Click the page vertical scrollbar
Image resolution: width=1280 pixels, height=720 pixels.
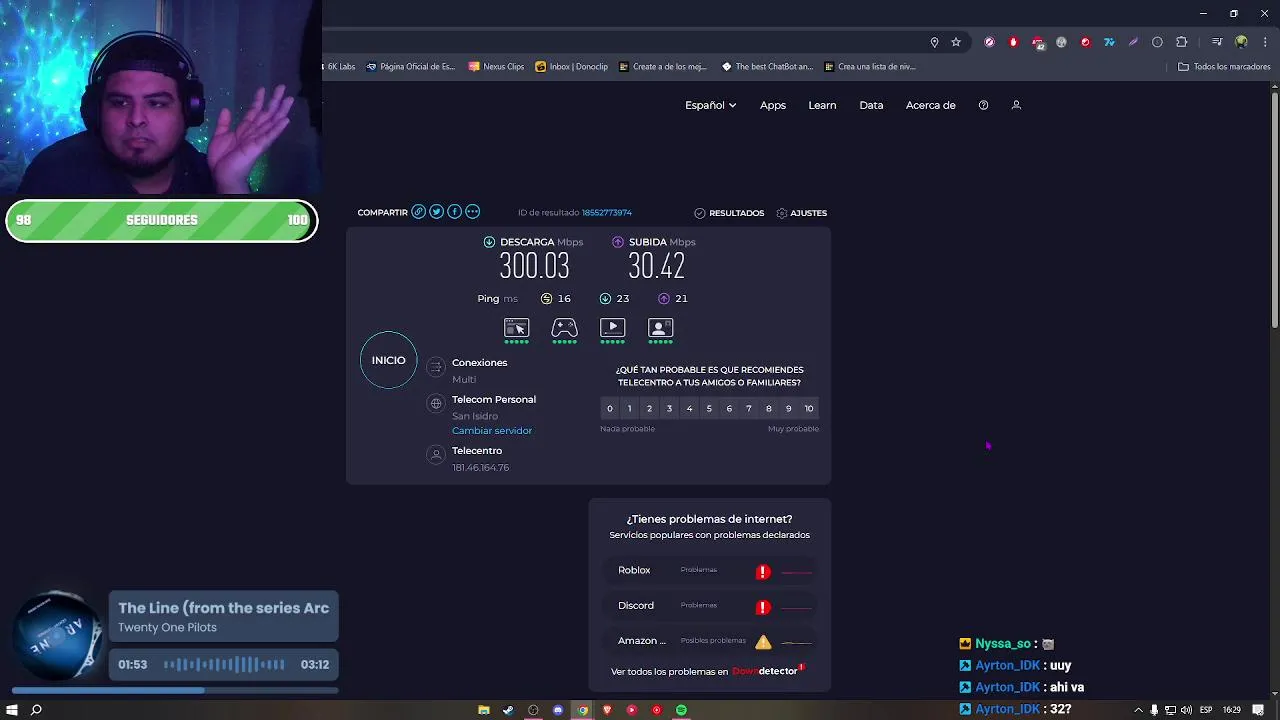pyautogui.click(x=1275, y=210)
